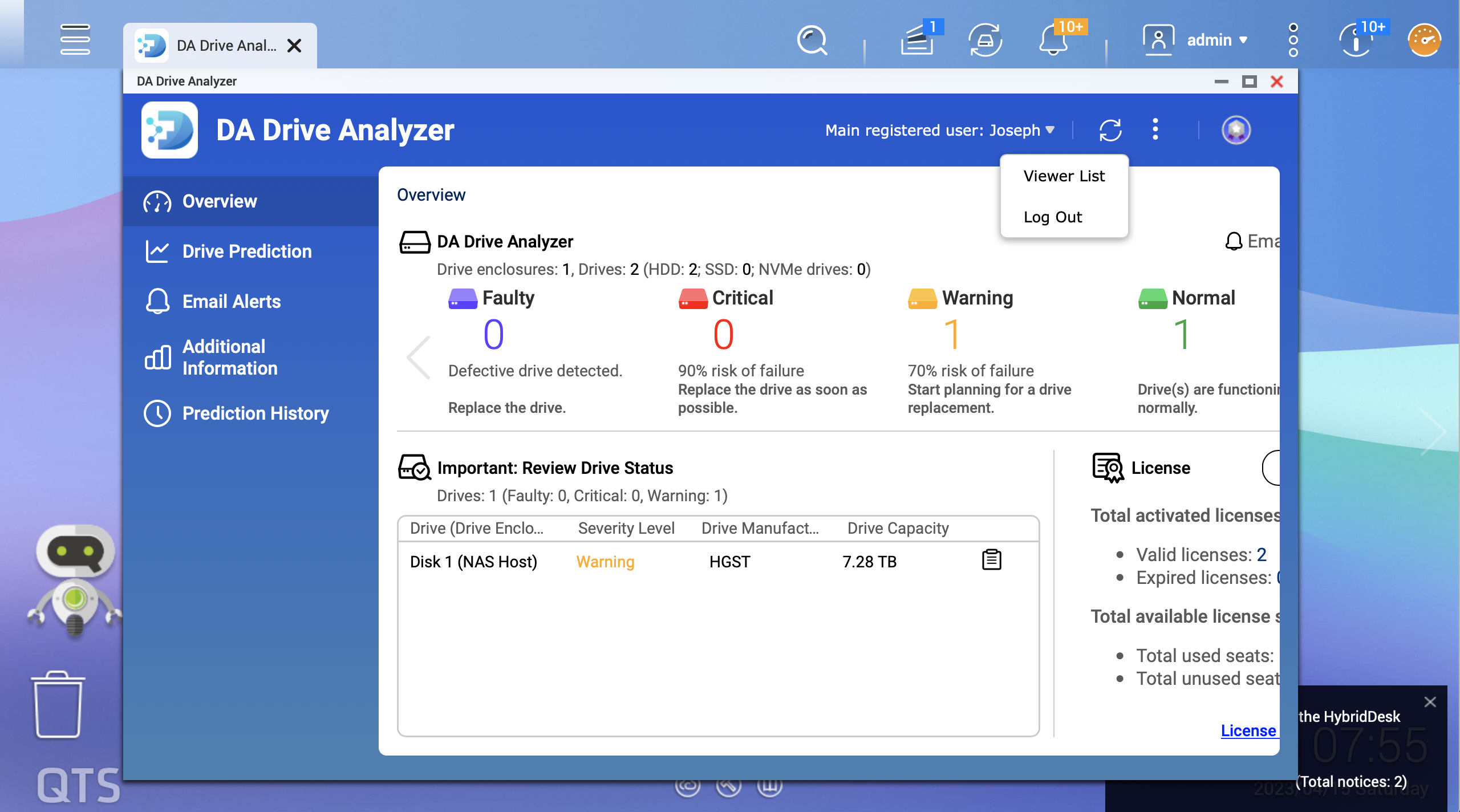The height and width of the screenshot is (812, 1460).
Task: Click the Valid licenses count 2
Action: pyautogui.click(x=1262, y=554)
